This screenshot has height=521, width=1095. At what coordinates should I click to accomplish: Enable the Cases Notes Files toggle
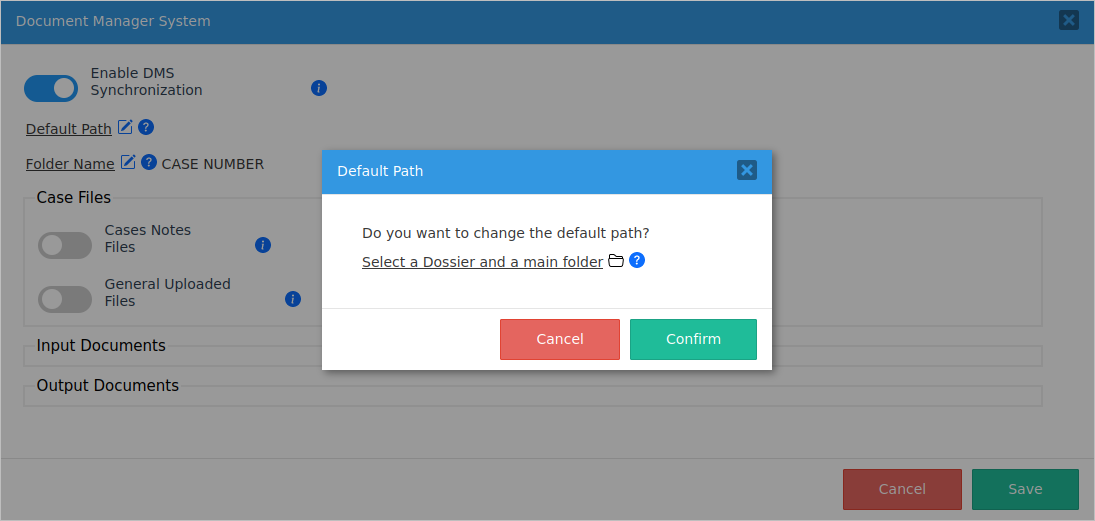(65, 245)
